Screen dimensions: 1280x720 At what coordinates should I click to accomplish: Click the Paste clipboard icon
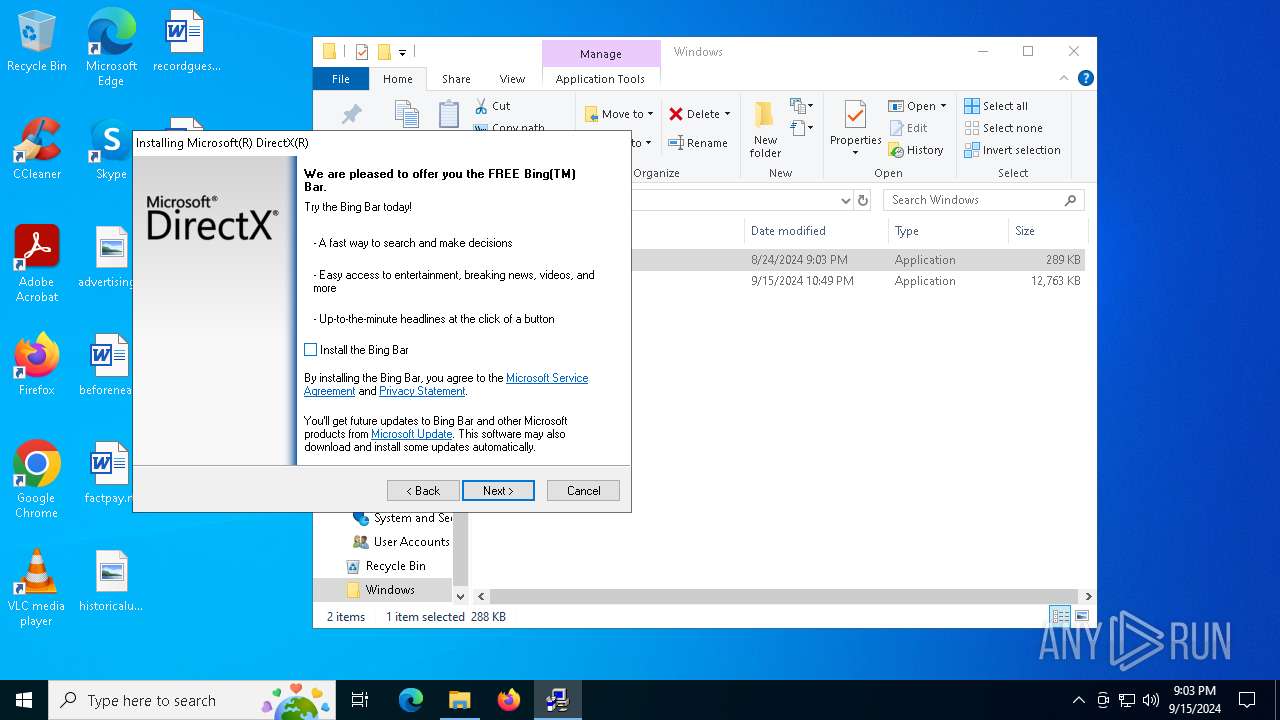tap(449, 113)
